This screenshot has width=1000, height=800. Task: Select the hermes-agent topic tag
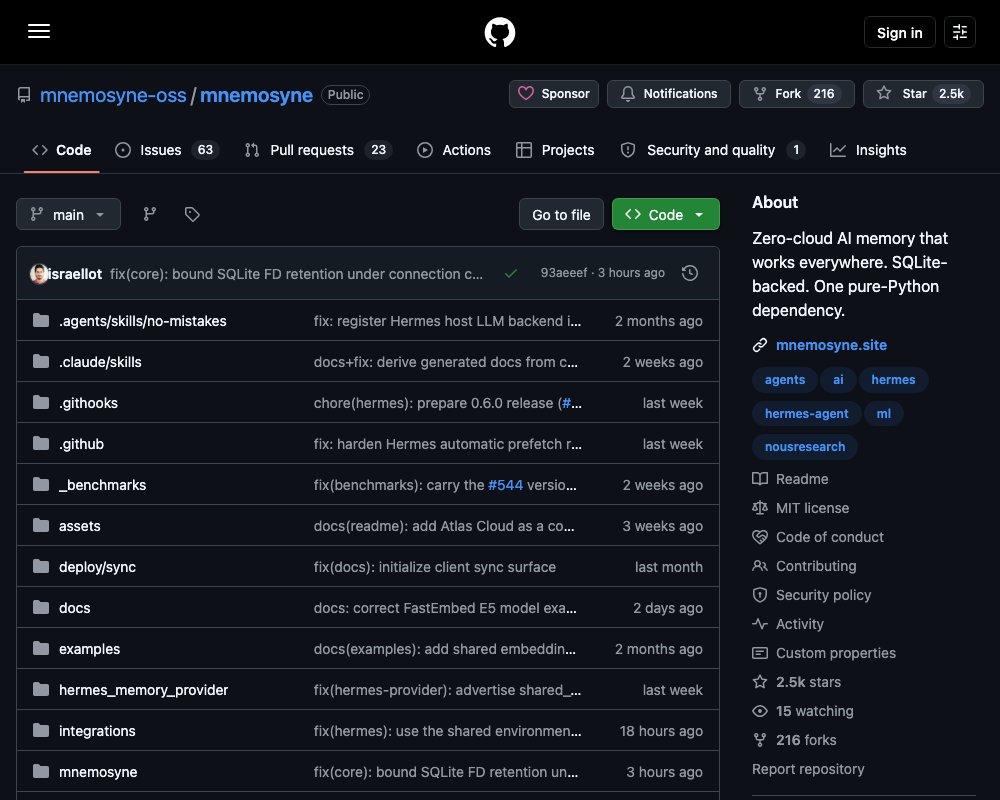806,413
